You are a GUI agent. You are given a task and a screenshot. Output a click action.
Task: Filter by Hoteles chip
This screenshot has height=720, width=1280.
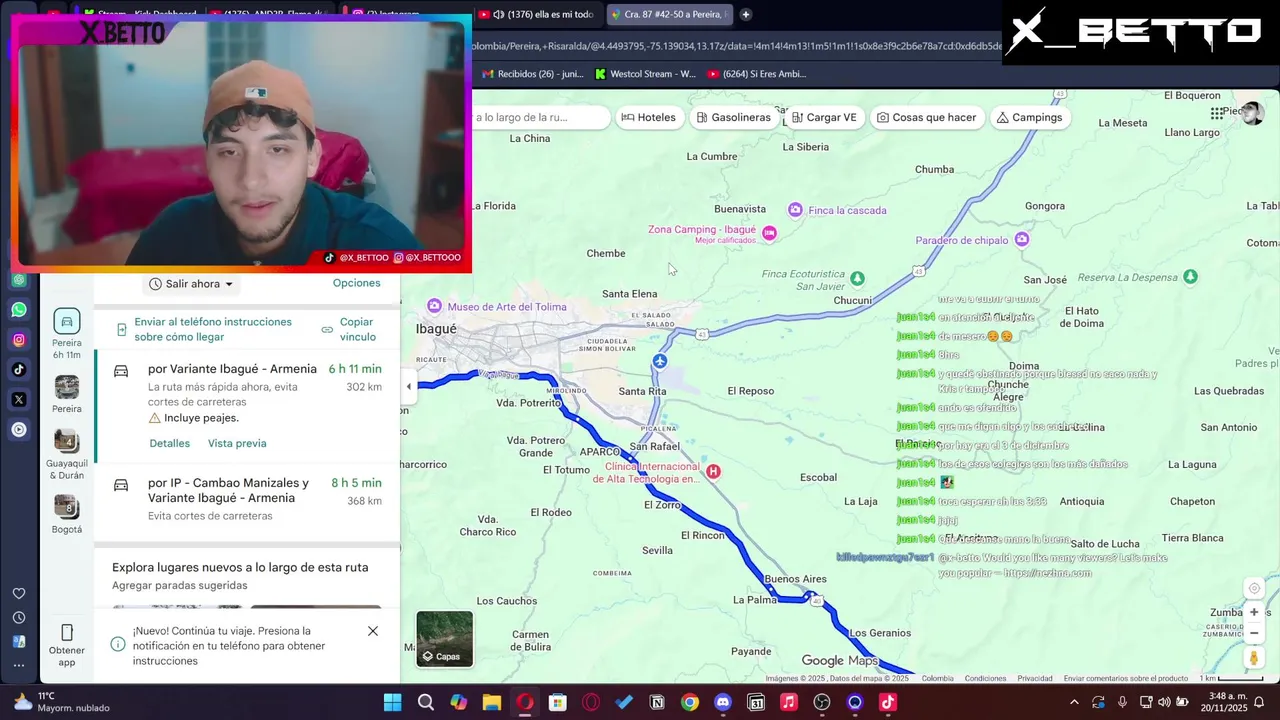tap(649, 117)
